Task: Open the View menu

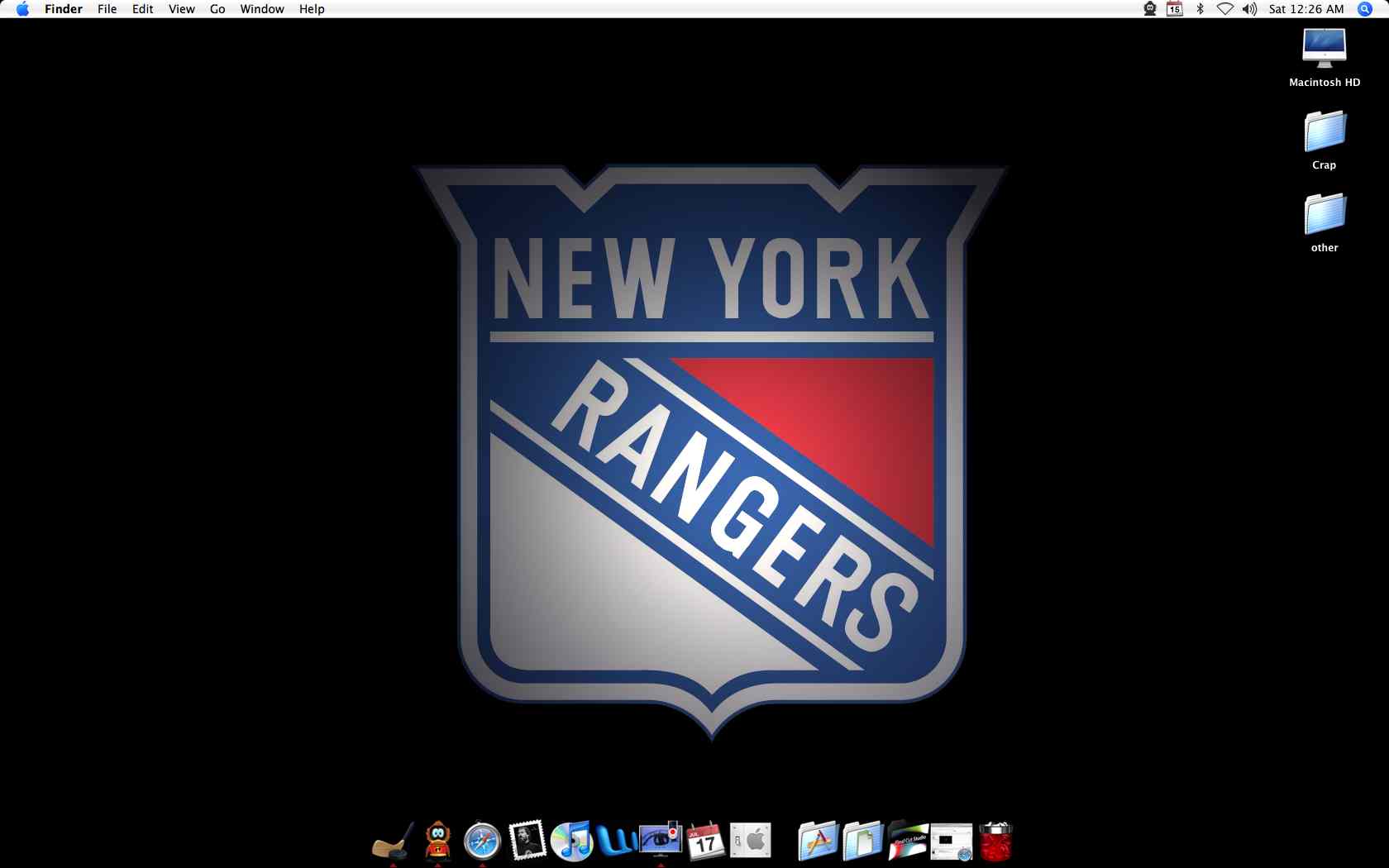Action: coord(181,9)
